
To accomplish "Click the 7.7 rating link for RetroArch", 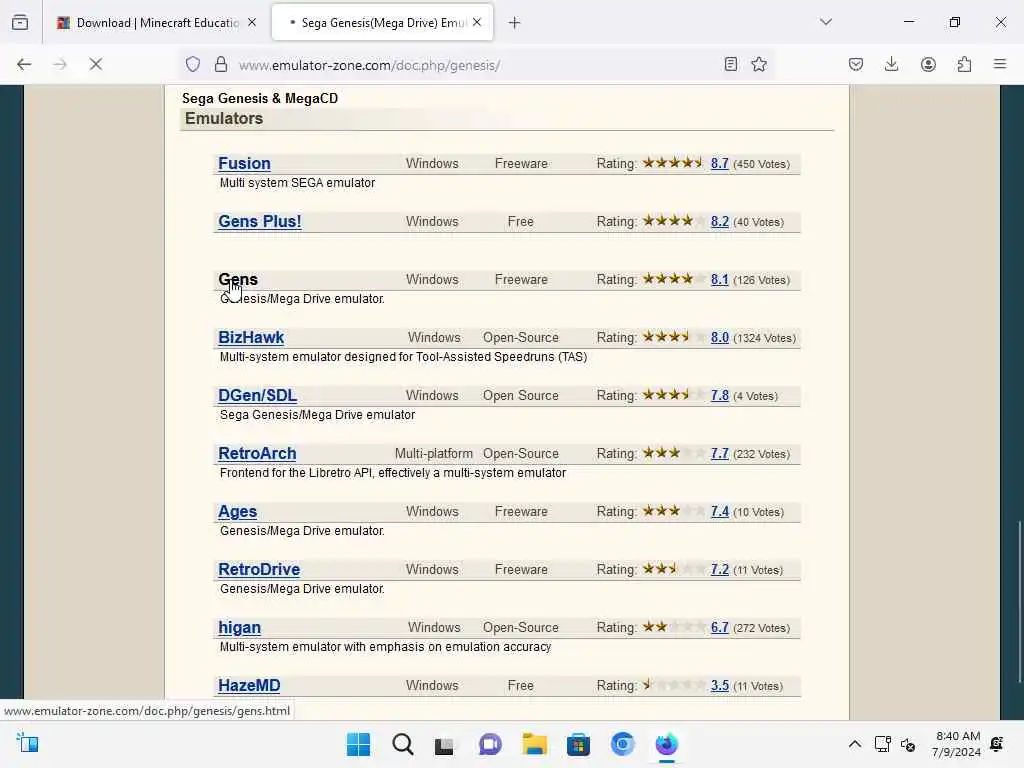I will click(720, 454).
